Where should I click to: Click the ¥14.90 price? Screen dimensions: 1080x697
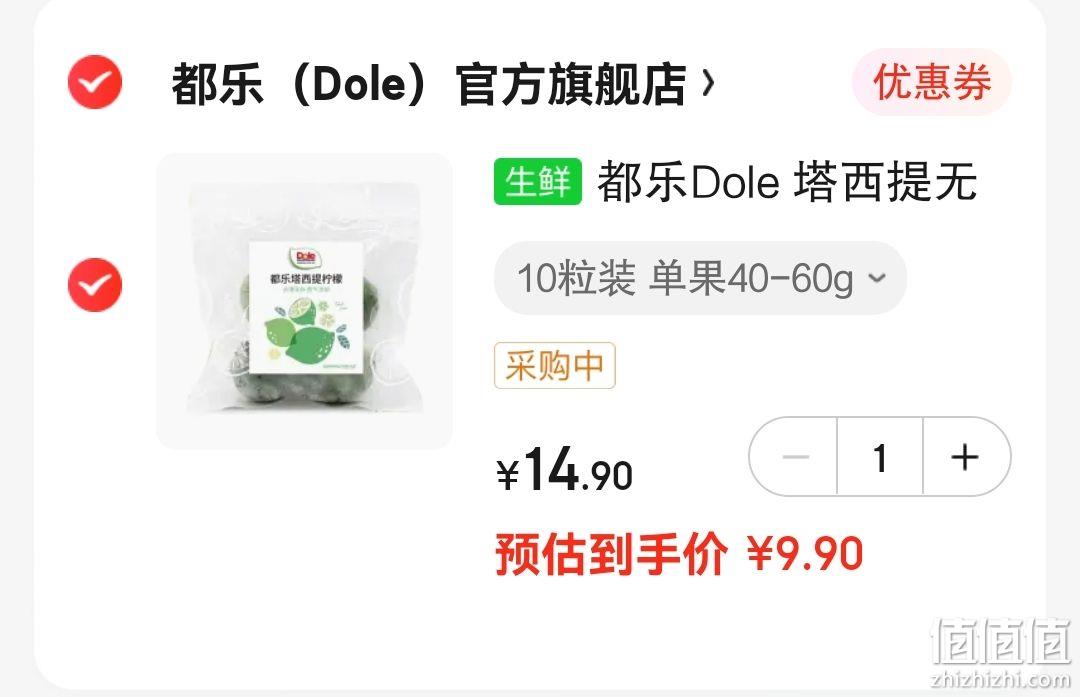point(565,470)
